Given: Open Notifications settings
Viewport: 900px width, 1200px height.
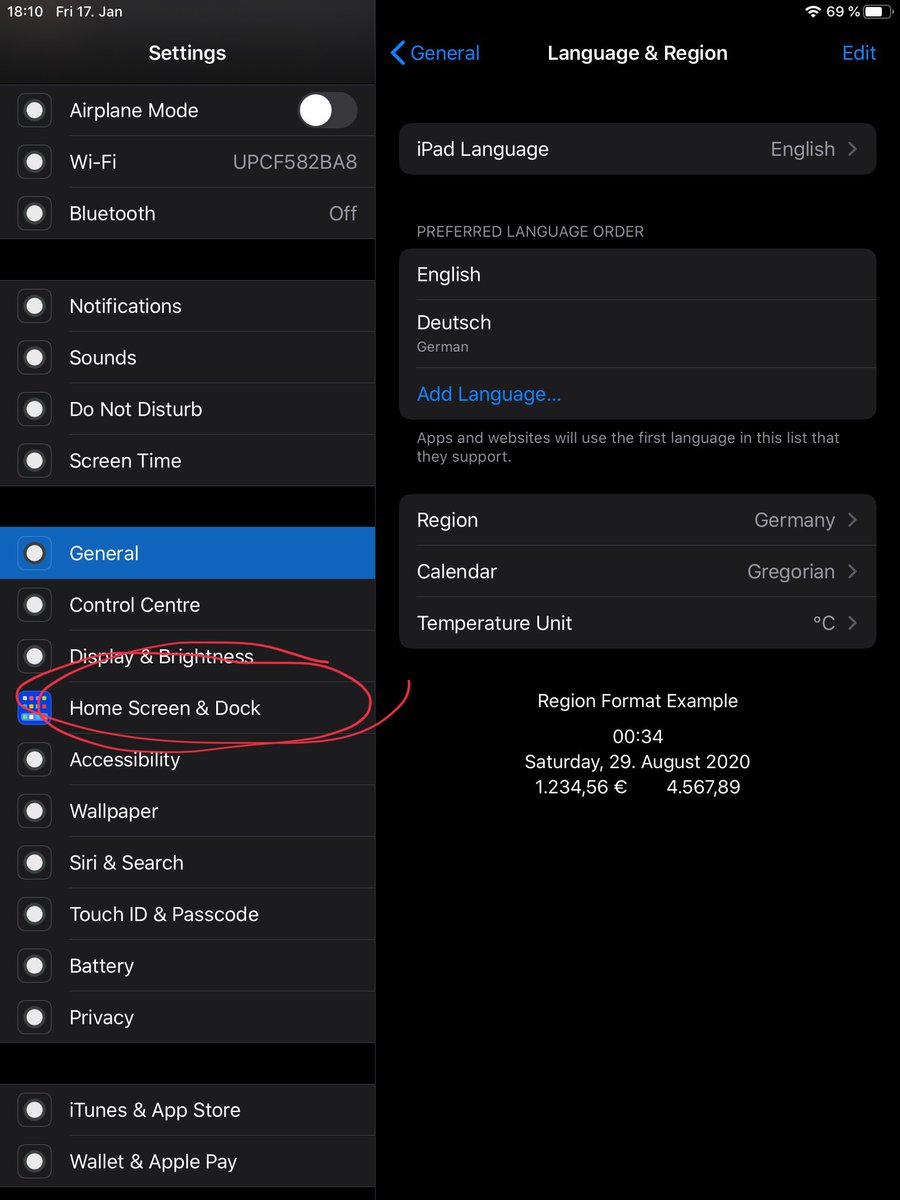Looking at the screenshot, I should (x=187, y=306).
